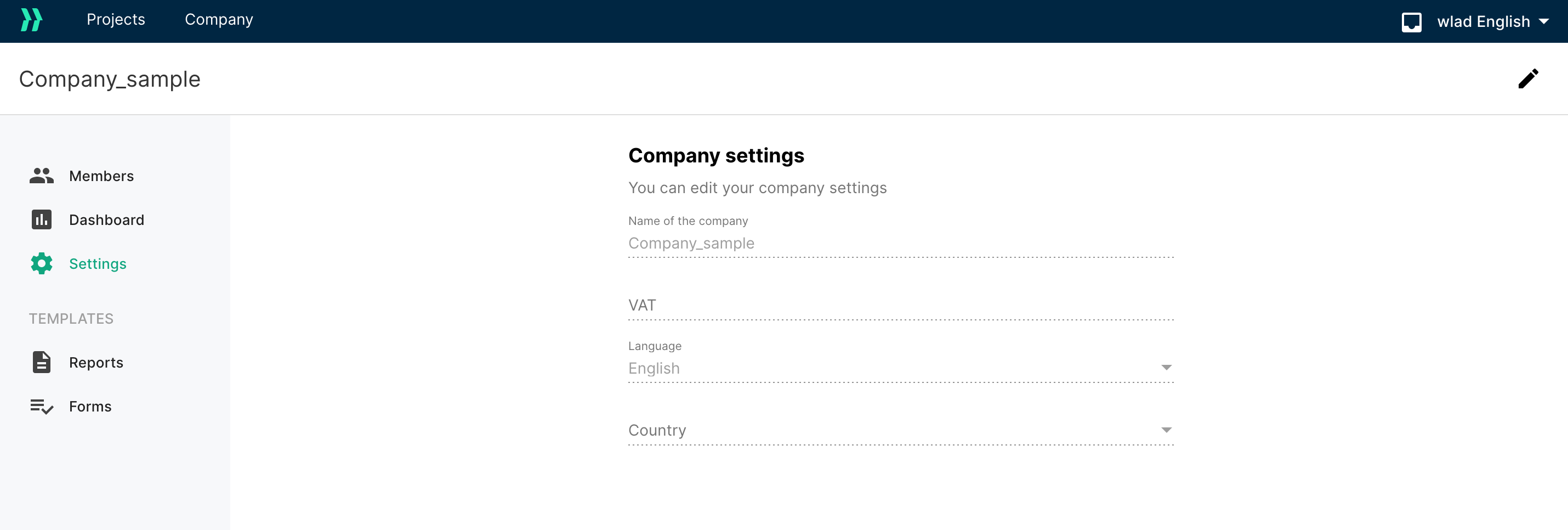The height and width of the screenshot is (530, 1568).
Task: Click the Reports document icon
Action: (x=41, y=363)
